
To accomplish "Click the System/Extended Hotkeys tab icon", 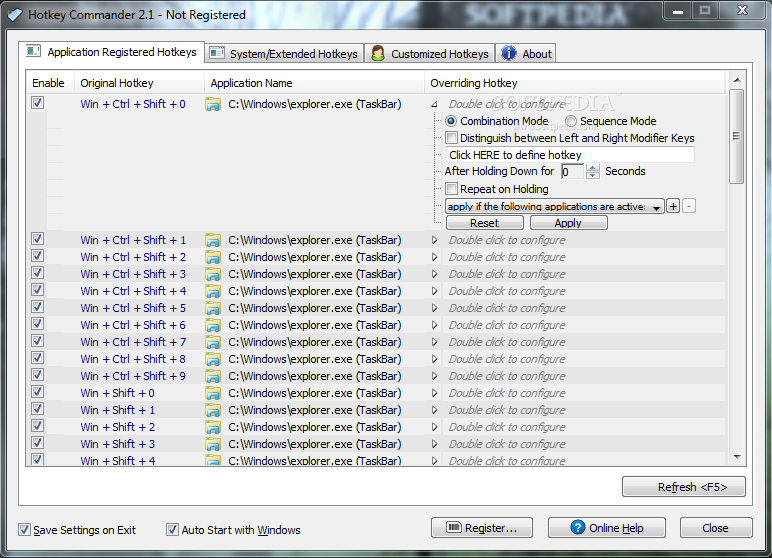I will (x=217, y=53).
